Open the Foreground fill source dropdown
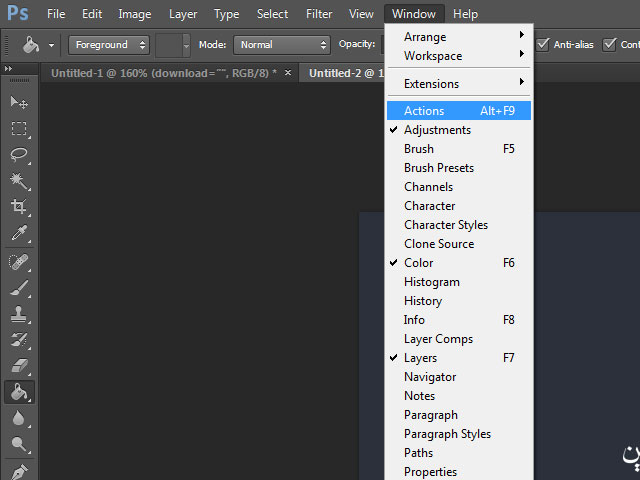640x480 pixels. pyautogui.click(x=109, y=44)
